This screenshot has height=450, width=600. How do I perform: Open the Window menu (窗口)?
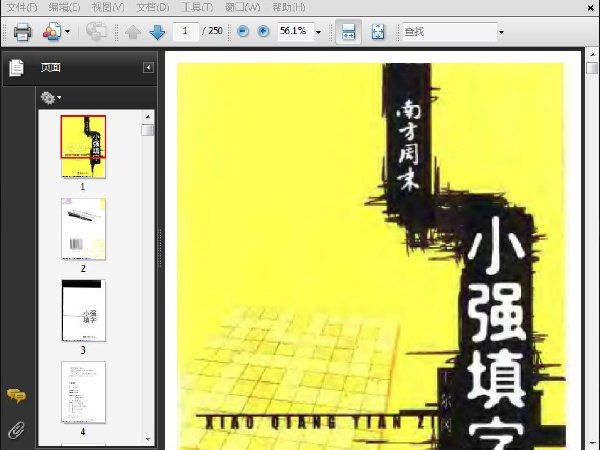pos(243,7)
